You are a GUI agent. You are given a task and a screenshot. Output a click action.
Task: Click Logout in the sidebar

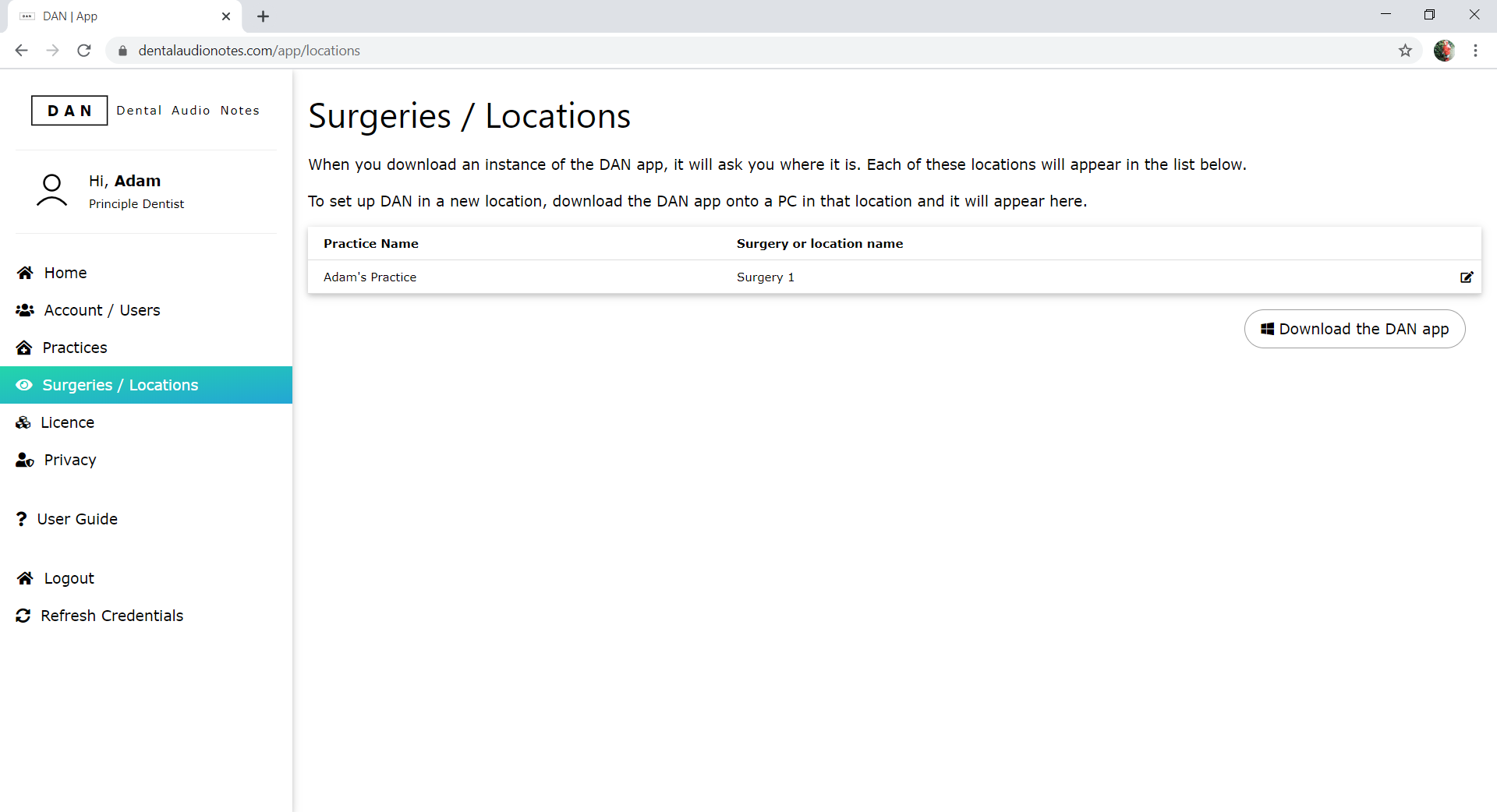[x=69, y=578]
